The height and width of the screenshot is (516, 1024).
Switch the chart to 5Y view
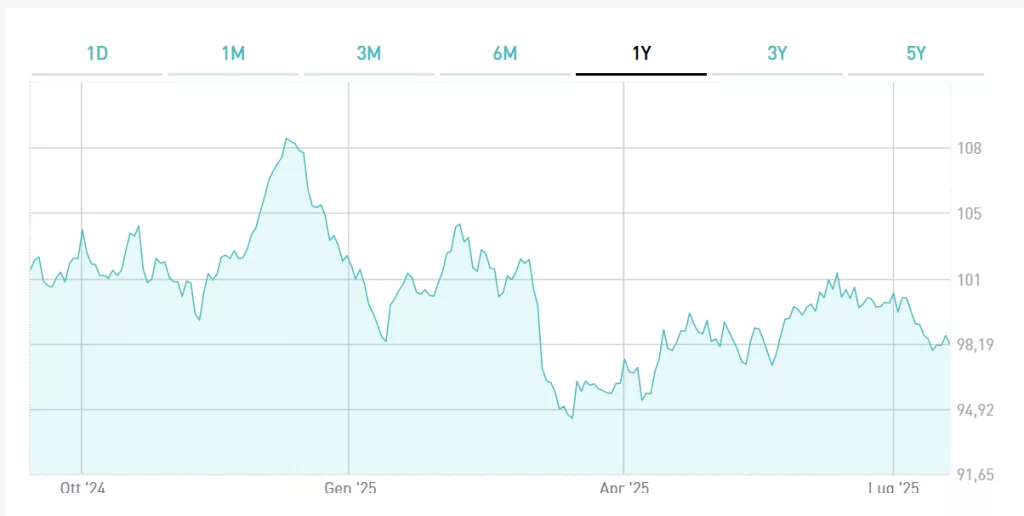pos(916,54)
